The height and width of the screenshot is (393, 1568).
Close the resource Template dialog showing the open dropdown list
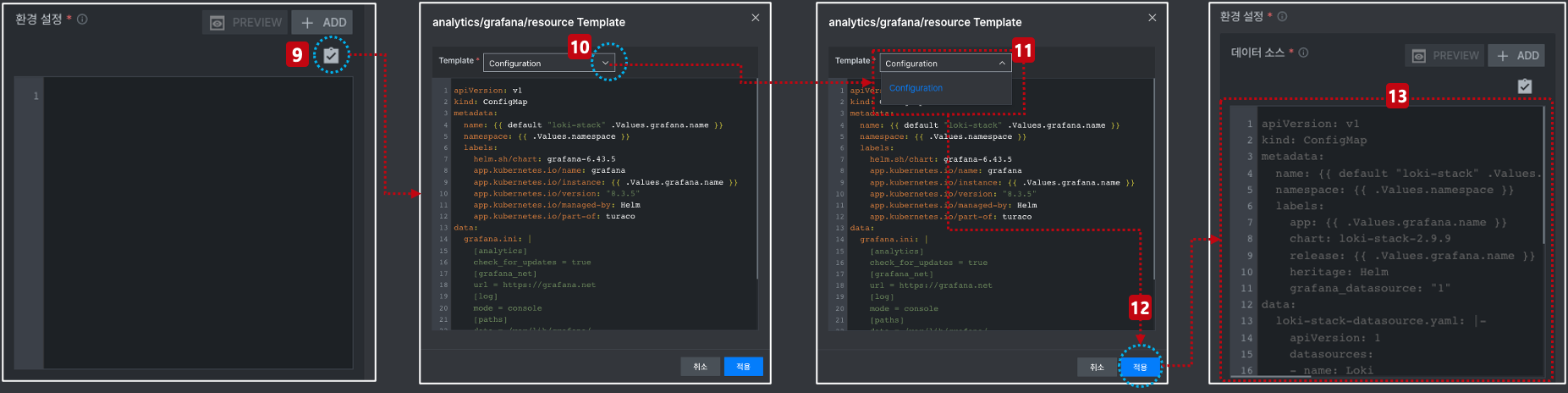pyautogui.click(x=1152, y=18)
